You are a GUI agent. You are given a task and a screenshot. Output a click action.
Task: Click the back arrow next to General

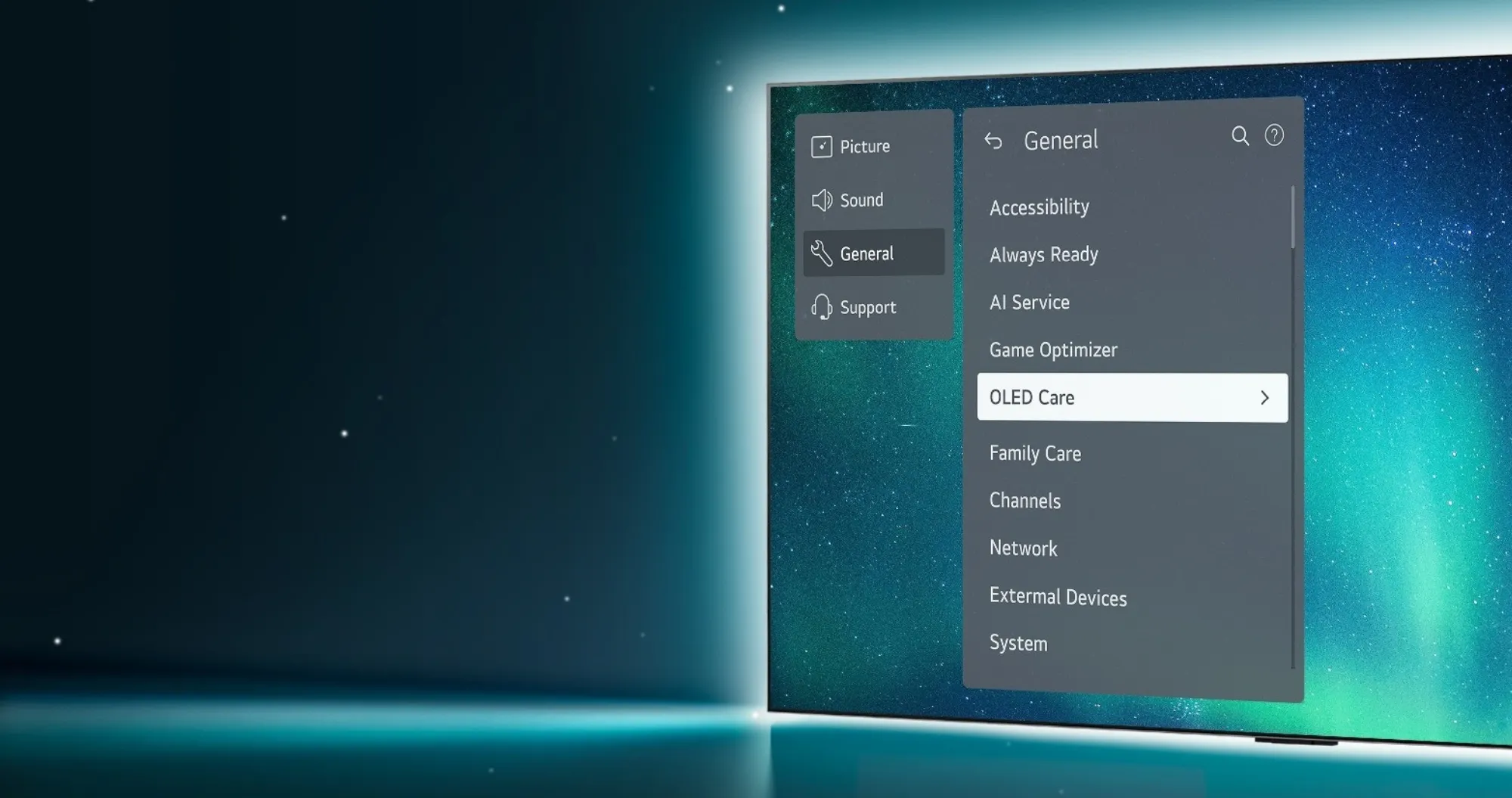click(994, 140)
